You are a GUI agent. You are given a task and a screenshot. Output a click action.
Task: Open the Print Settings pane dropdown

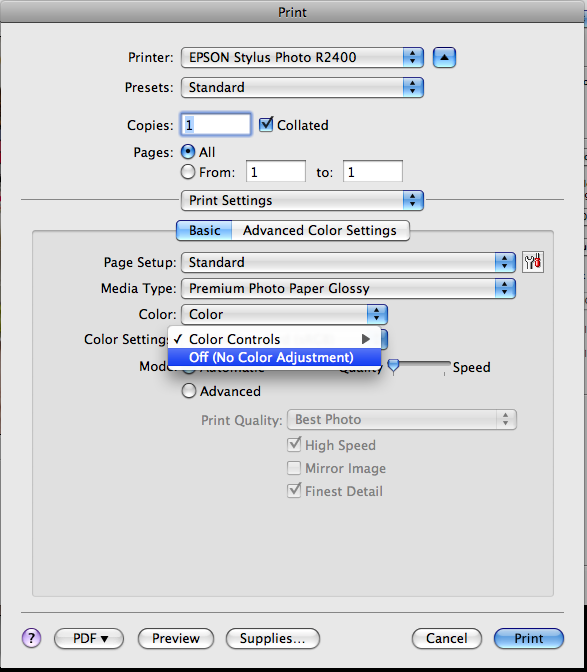point(302,201)
